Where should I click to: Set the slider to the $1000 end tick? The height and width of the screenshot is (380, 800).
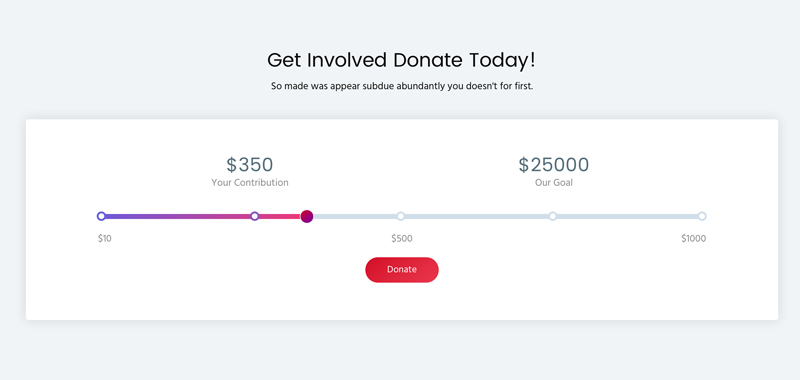tap(702, 216)
